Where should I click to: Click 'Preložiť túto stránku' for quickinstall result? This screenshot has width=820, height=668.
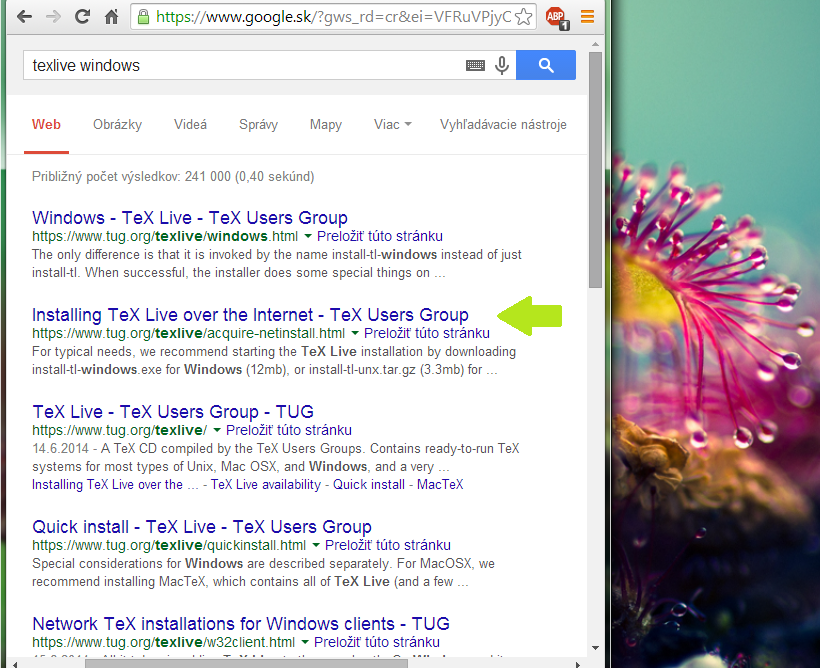point(388,545)
